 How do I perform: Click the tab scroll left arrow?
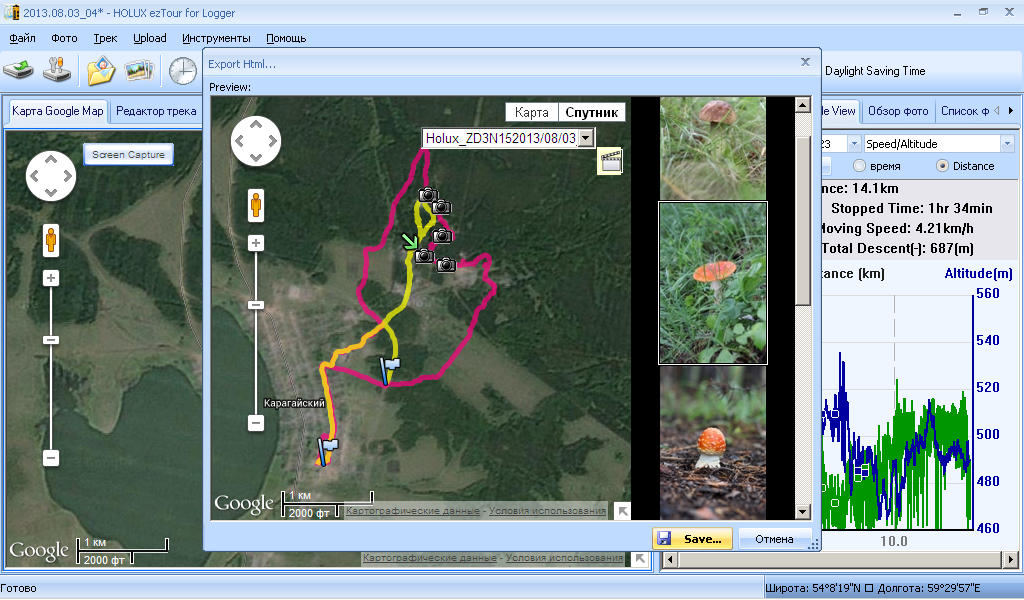pyautogui.click(x=997, y=110)
